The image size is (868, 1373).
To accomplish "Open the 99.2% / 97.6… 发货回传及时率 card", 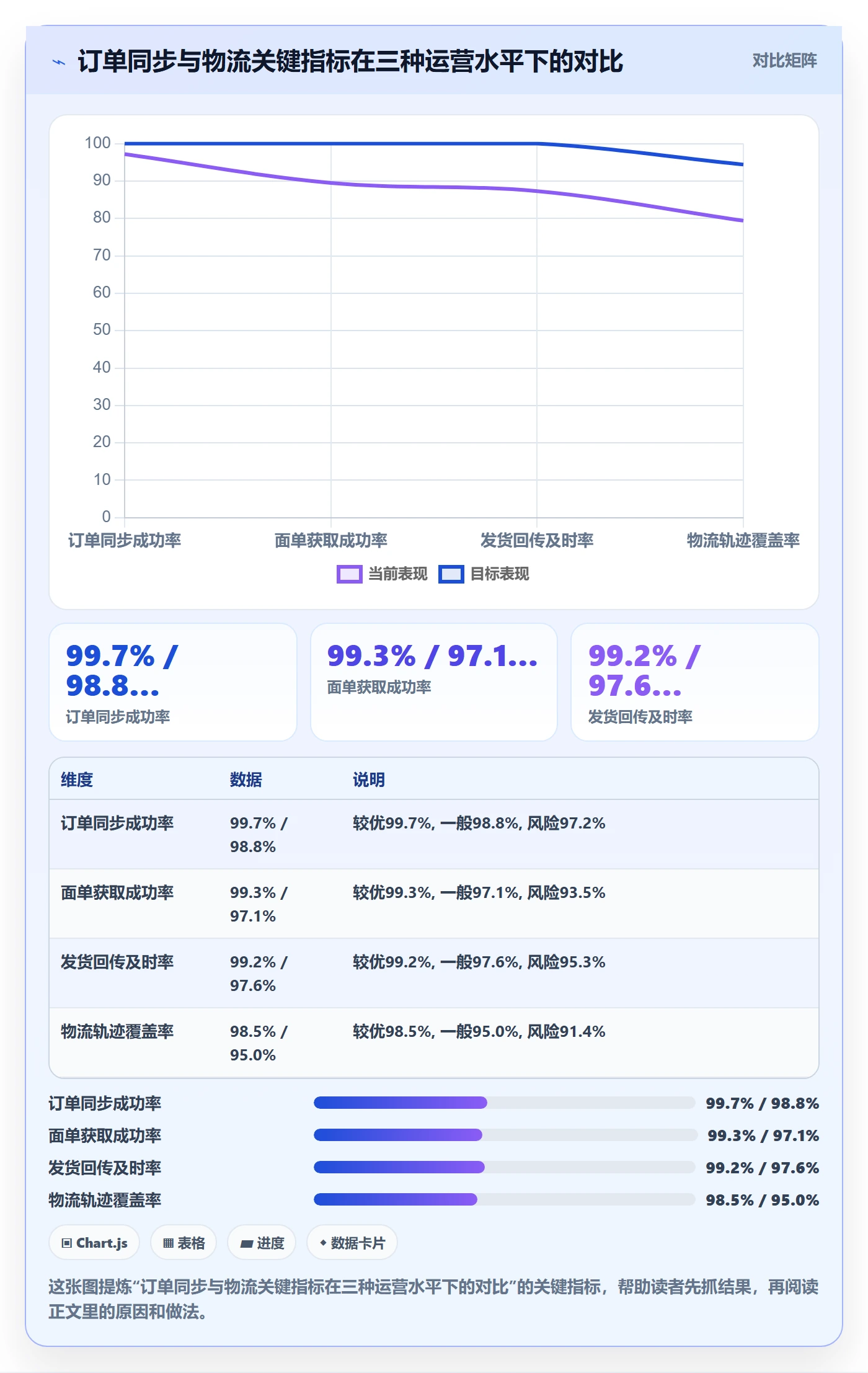I will click(x=695, y=682).
